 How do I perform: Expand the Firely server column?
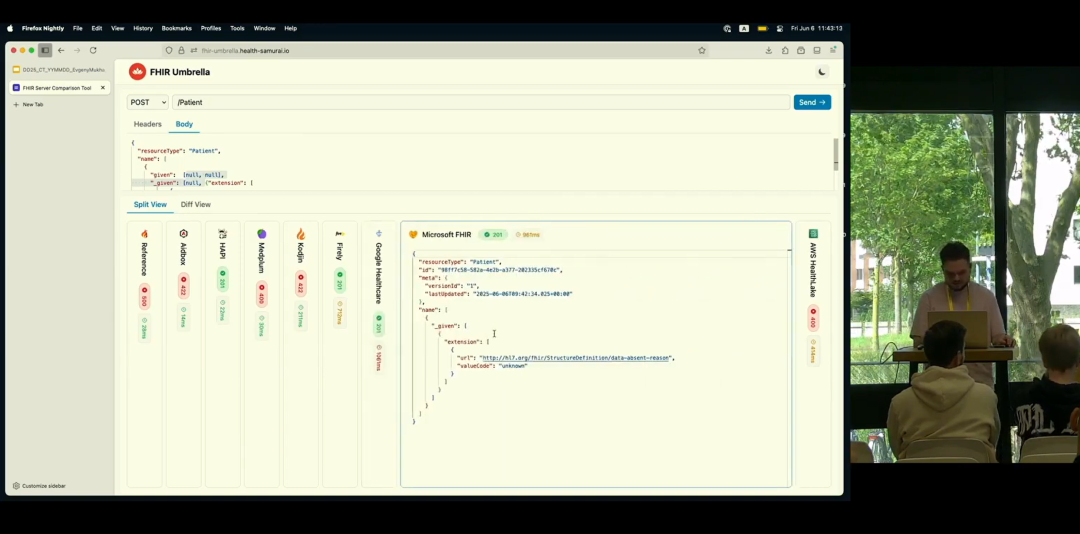[340, 354]
